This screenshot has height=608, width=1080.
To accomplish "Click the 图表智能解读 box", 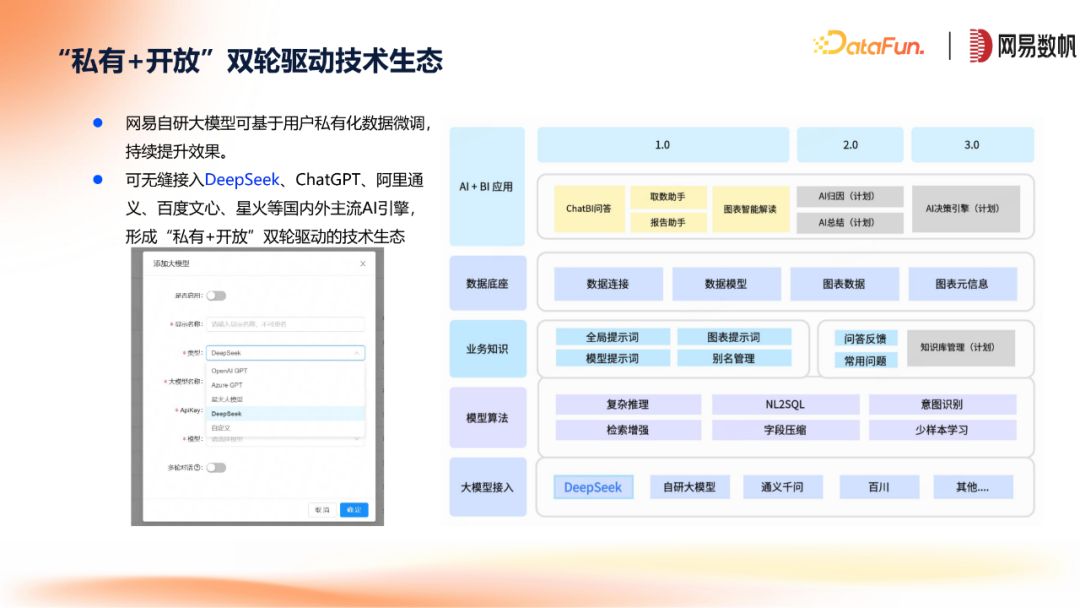I will tap(750, 209).
